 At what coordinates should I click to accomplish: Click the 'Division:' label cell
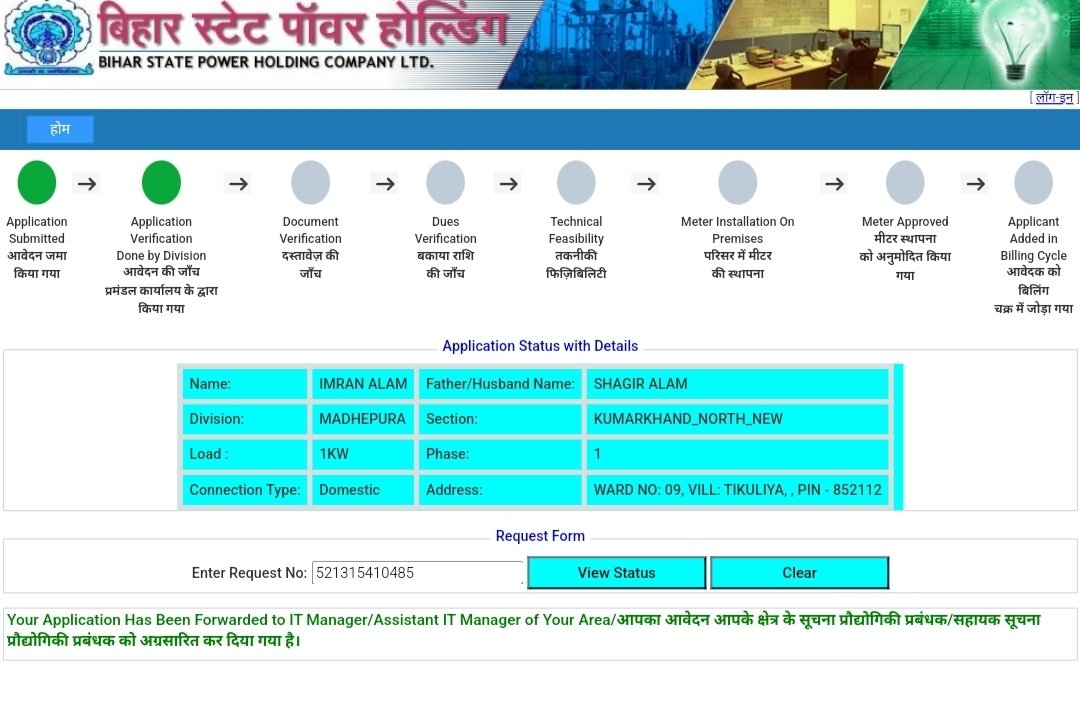click(x=245, y=419)
